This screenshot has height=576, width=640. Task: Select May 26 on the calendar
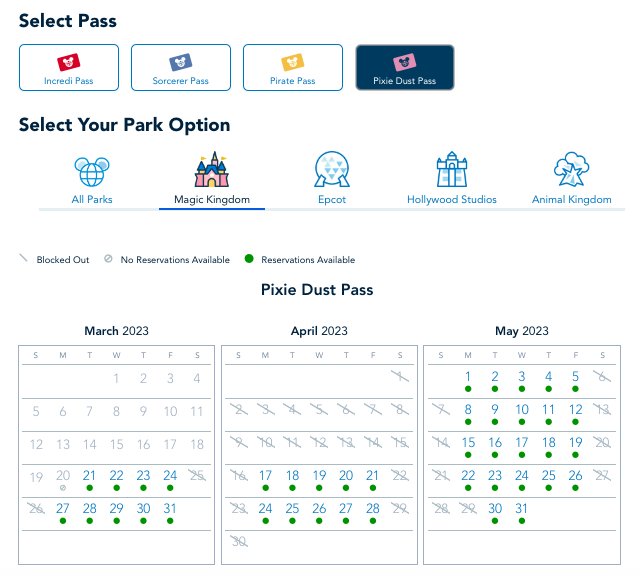click(576, 476)
